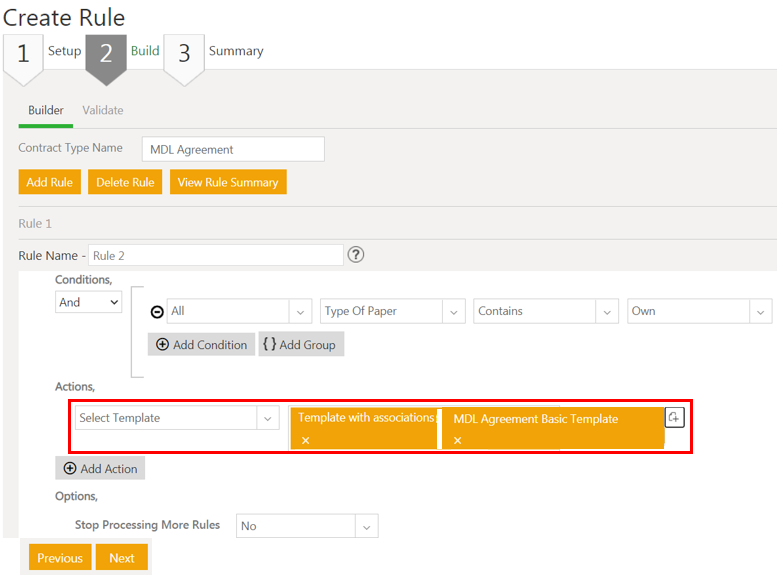Click the Rule Name input field
The height and width of the screenshot is (575, 778).
point(216,255)
